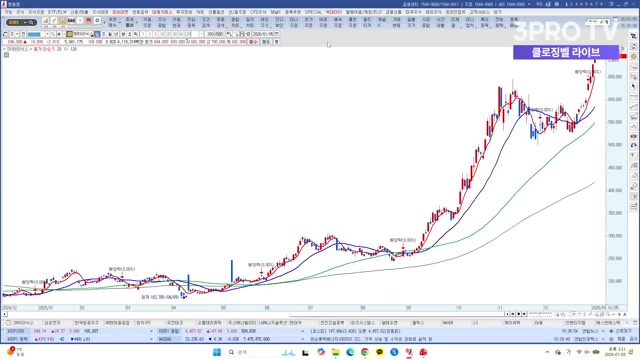Zoom in the chart with the plus icon
640x360 pixels.
(619, 314)
